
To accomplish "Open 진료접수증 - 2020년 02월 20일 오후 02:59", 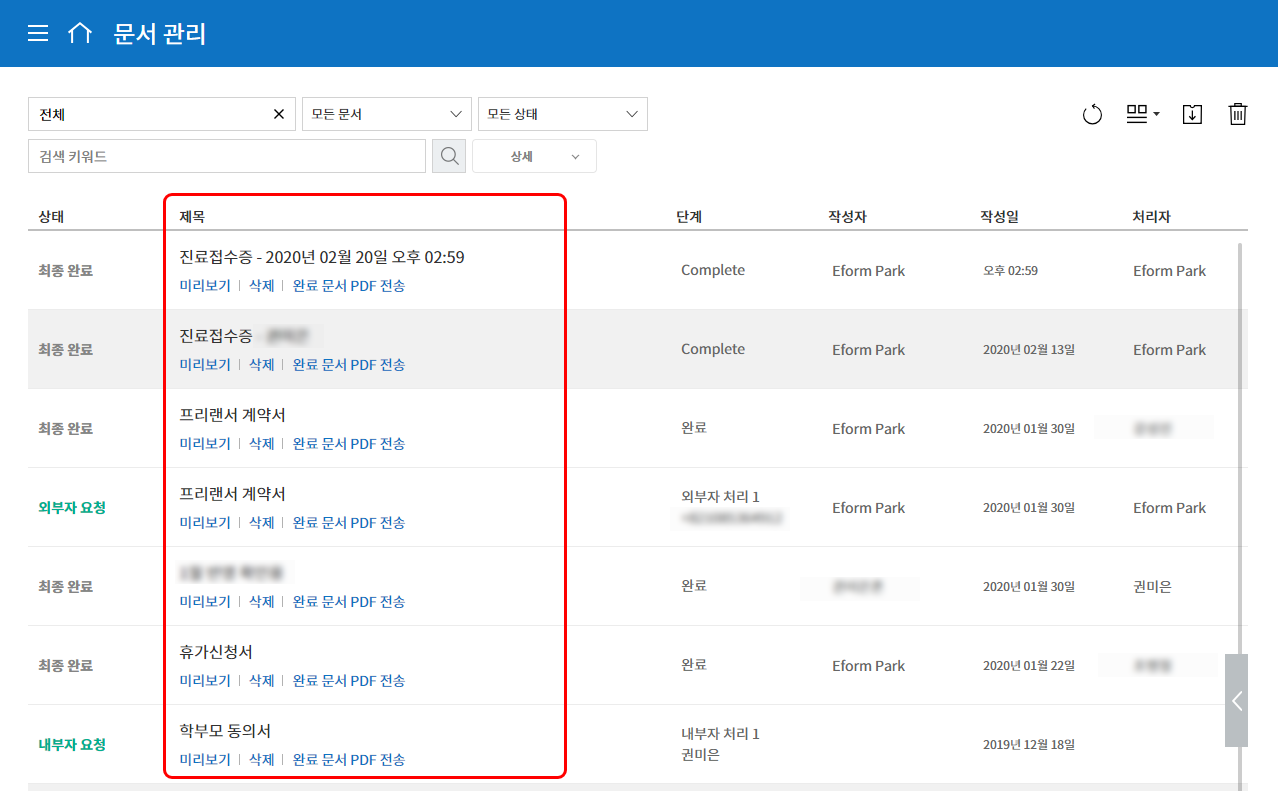I will [322, 257].
